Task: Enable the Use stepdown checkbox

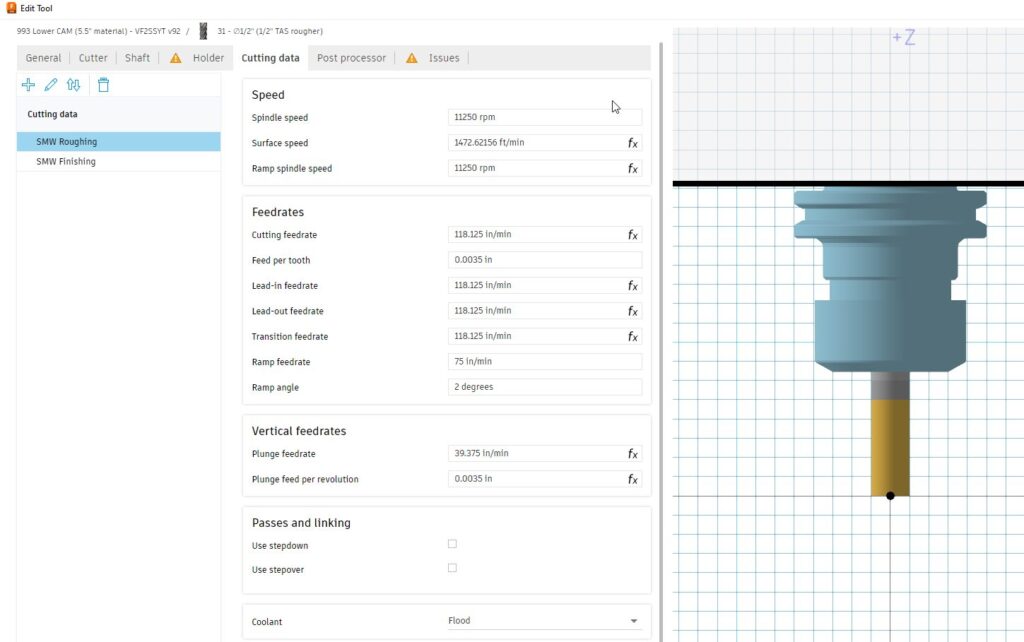Action: tap(452, 544)
